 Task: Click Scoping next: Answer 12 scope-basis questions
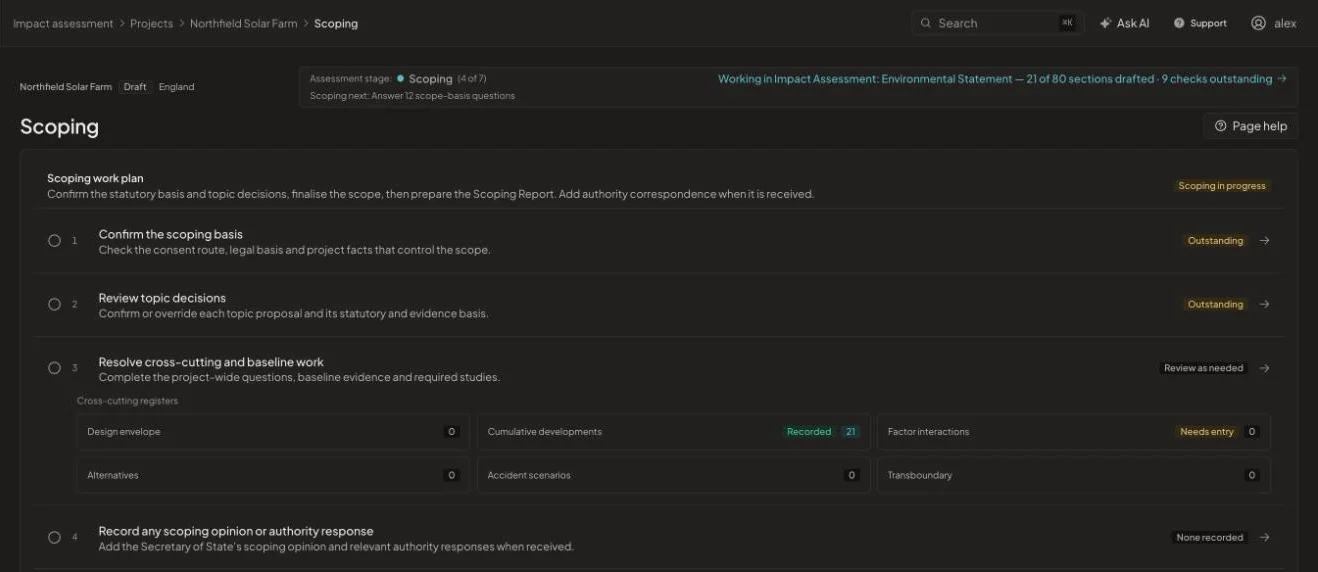pyautogui.click(x=412, y=96)
